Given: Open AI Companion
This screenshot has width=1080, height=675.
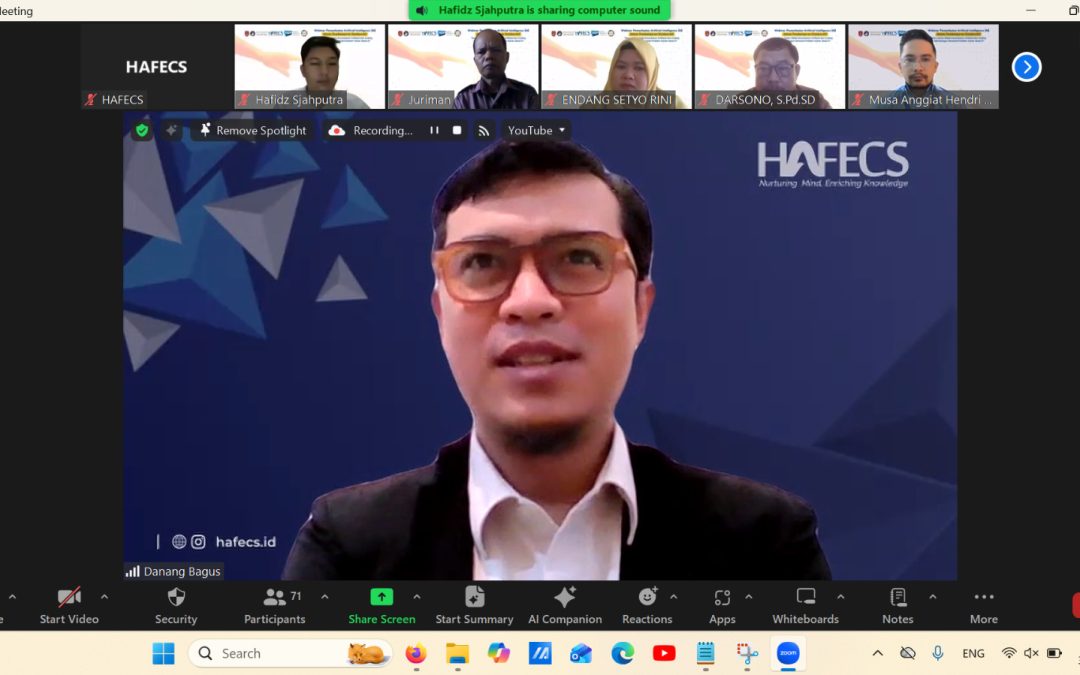Looking at the screenshot, I should tap(565, 606).
